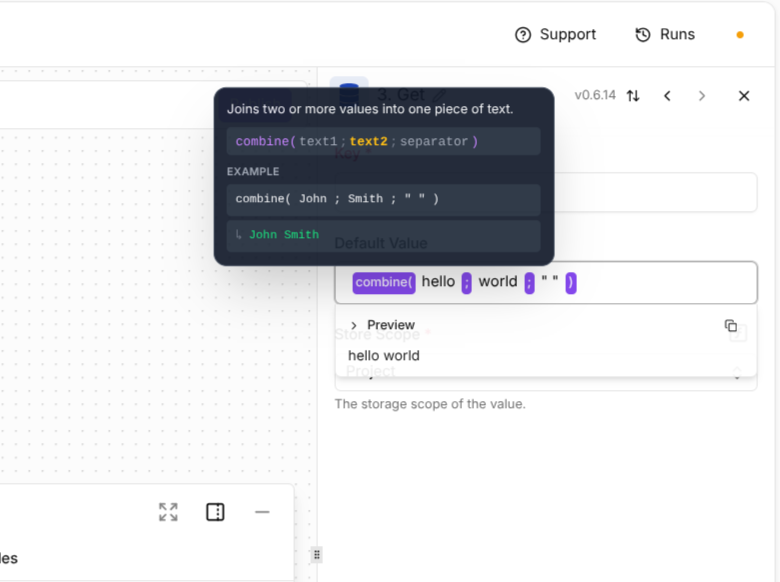Click the hello world preview output

pos(384,356)
